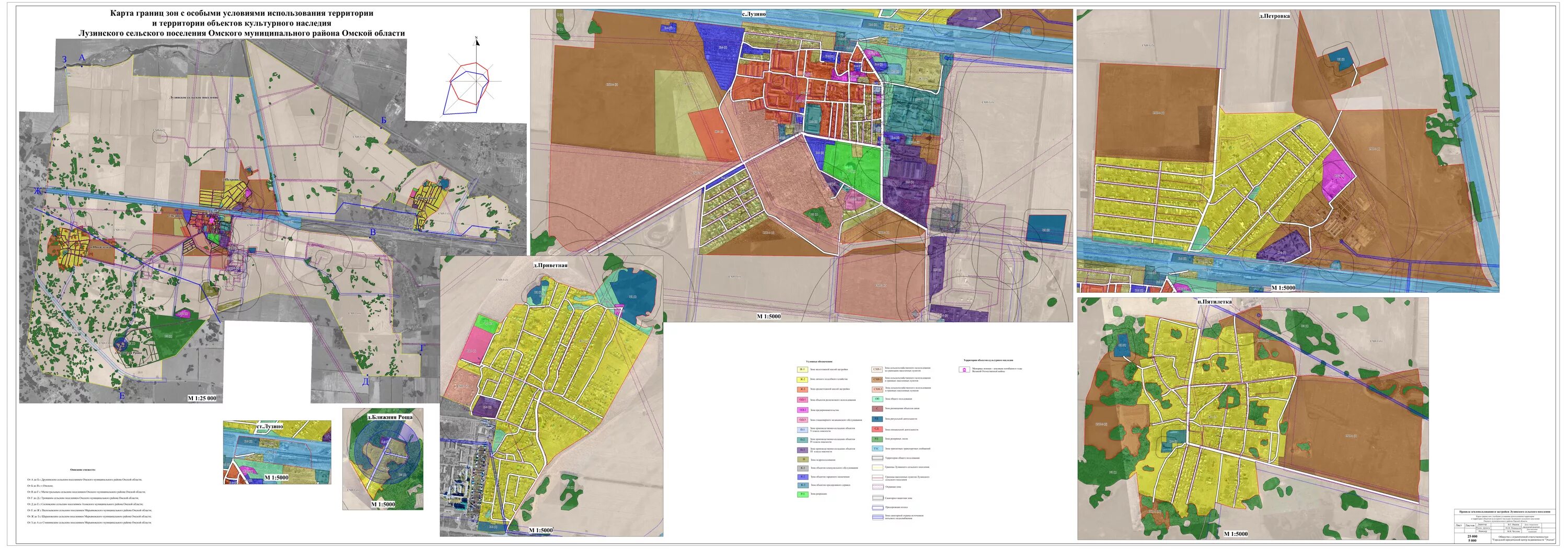This screenshot has width=1568, height=549.
Task: Click the 'Лузинское сельское поселение' label on overview map
Action: (193, 97)
